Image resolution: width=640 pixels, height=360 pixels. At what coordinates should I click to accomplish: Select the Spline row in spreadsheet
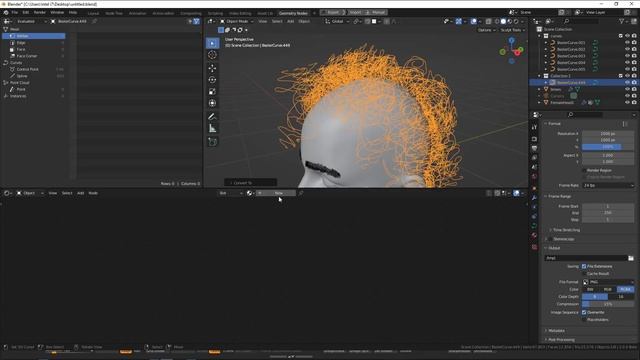point(34,76)
